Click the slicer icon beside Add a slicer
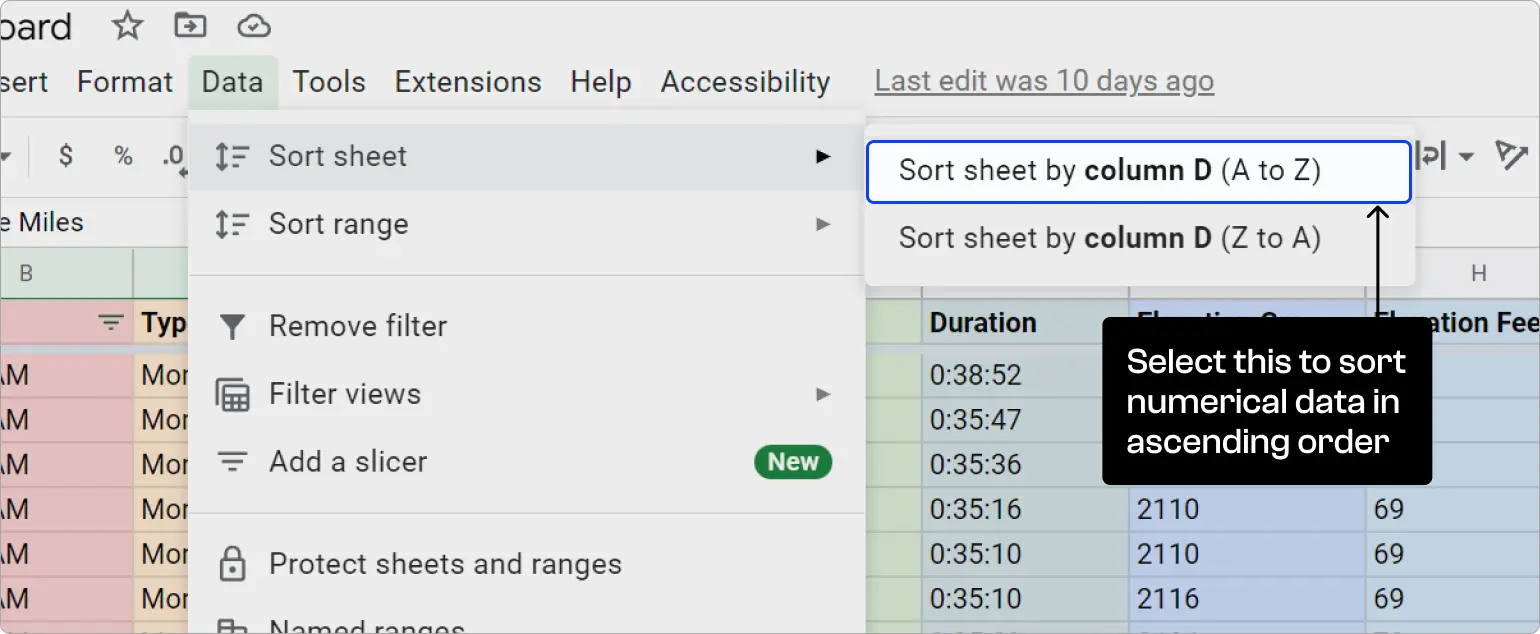 click(x=233, y=461)
